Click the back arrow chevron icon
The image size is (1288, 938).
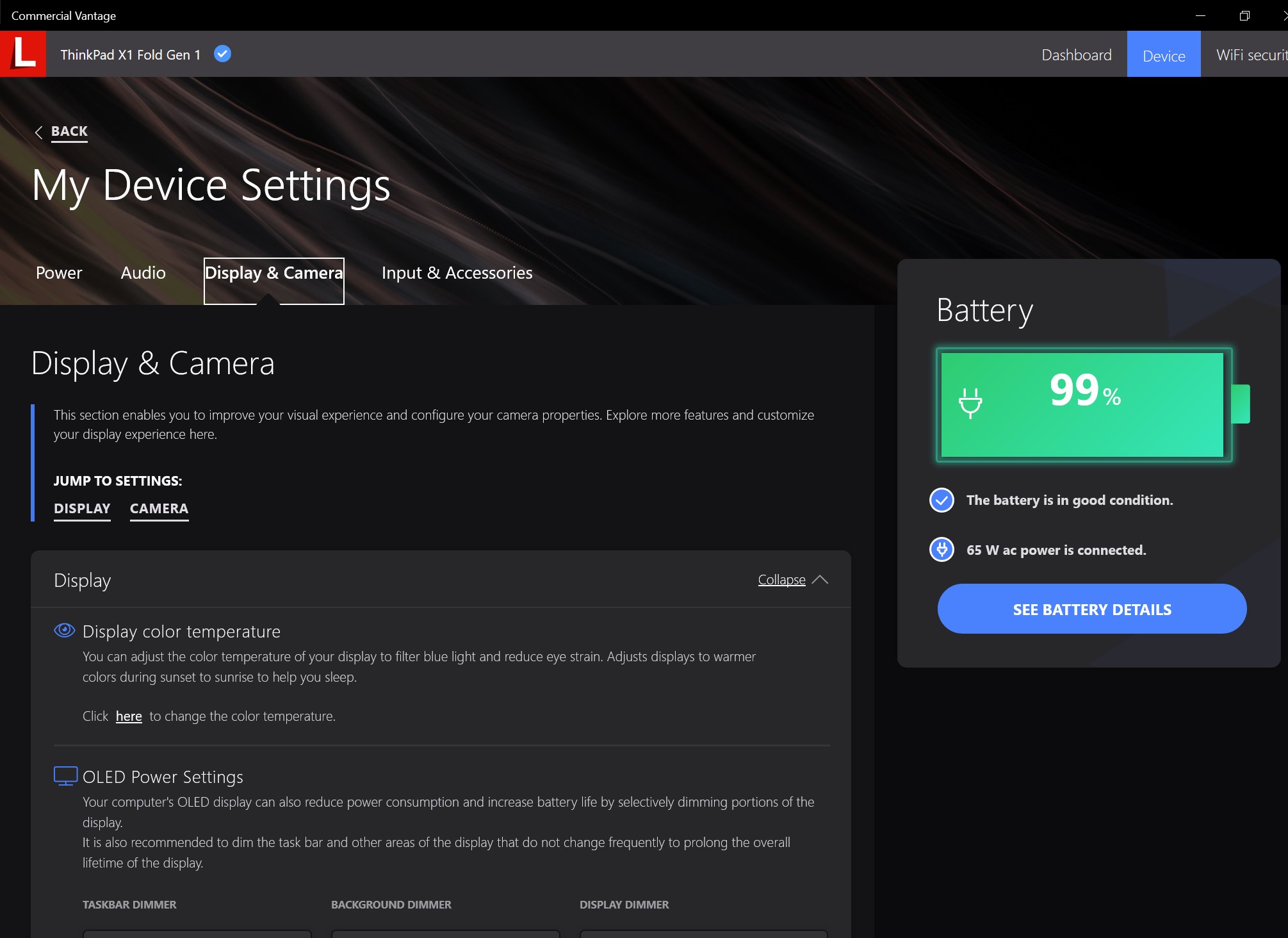point(38,132)
